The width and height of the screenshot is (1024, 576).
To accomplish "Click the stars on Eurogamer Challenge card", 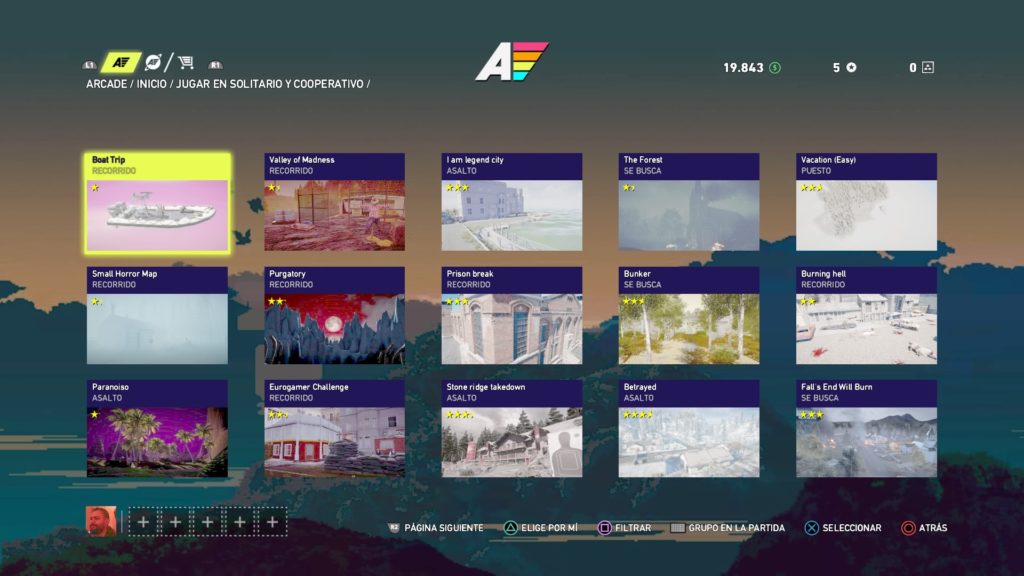I will [x=278, y=415].
